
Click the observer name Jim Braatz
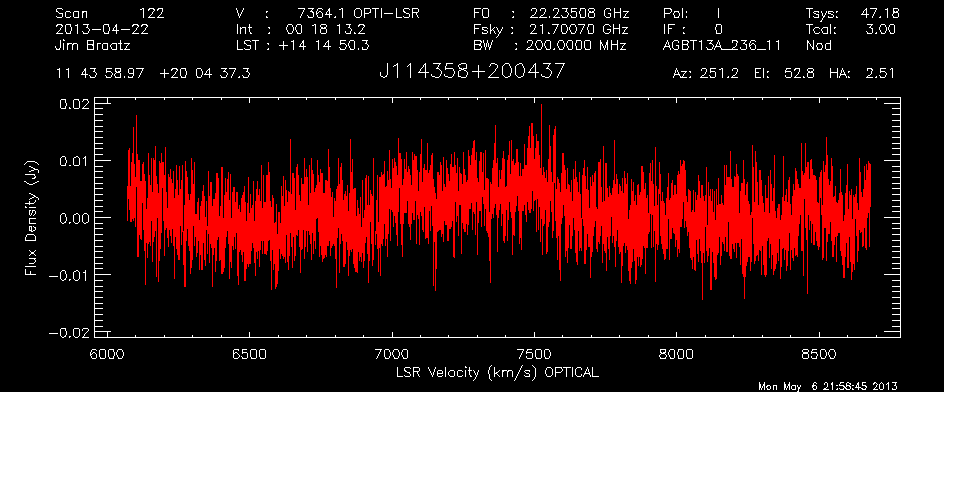(x=93, y=45)
